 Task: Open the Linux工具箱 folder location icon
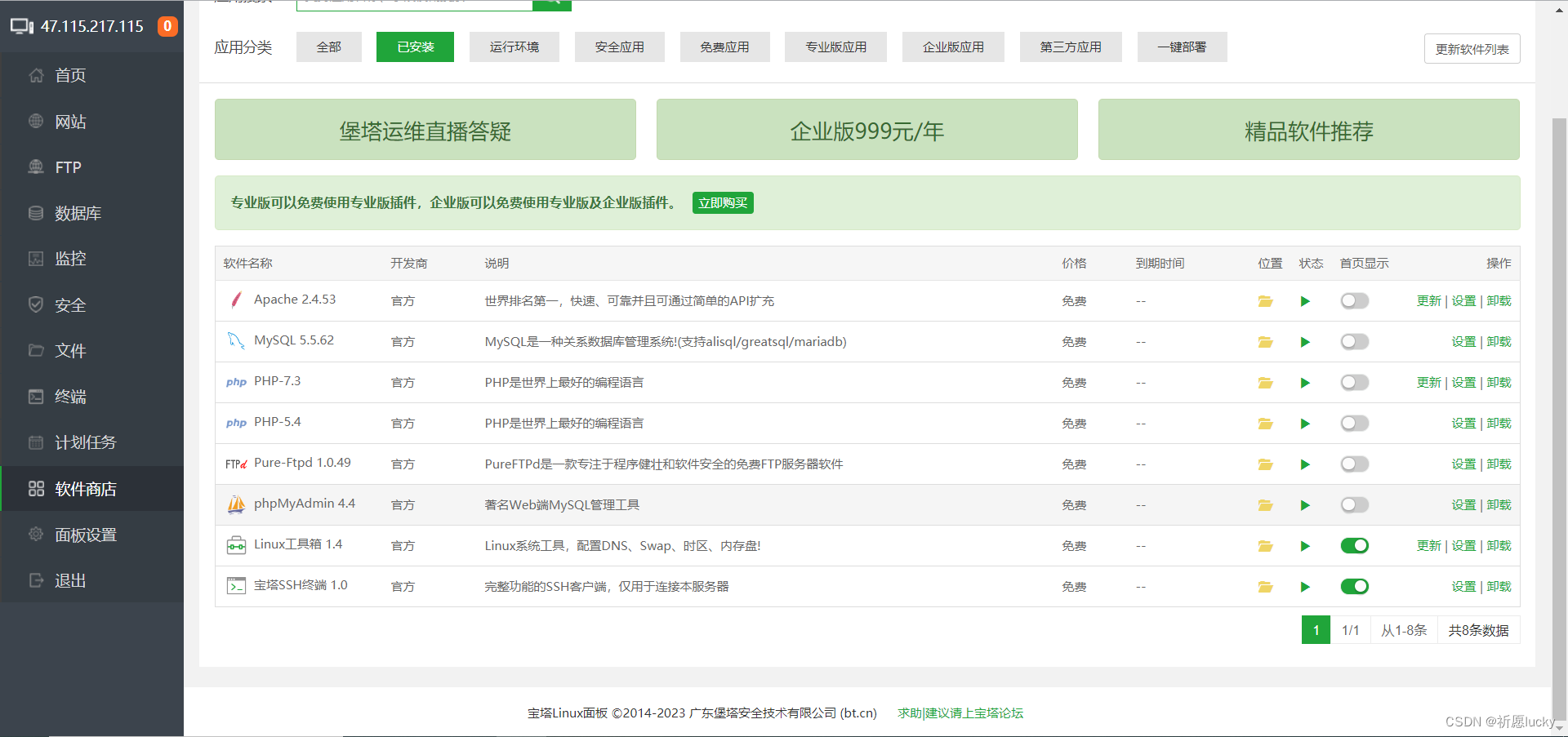(x=1265, y=546)
